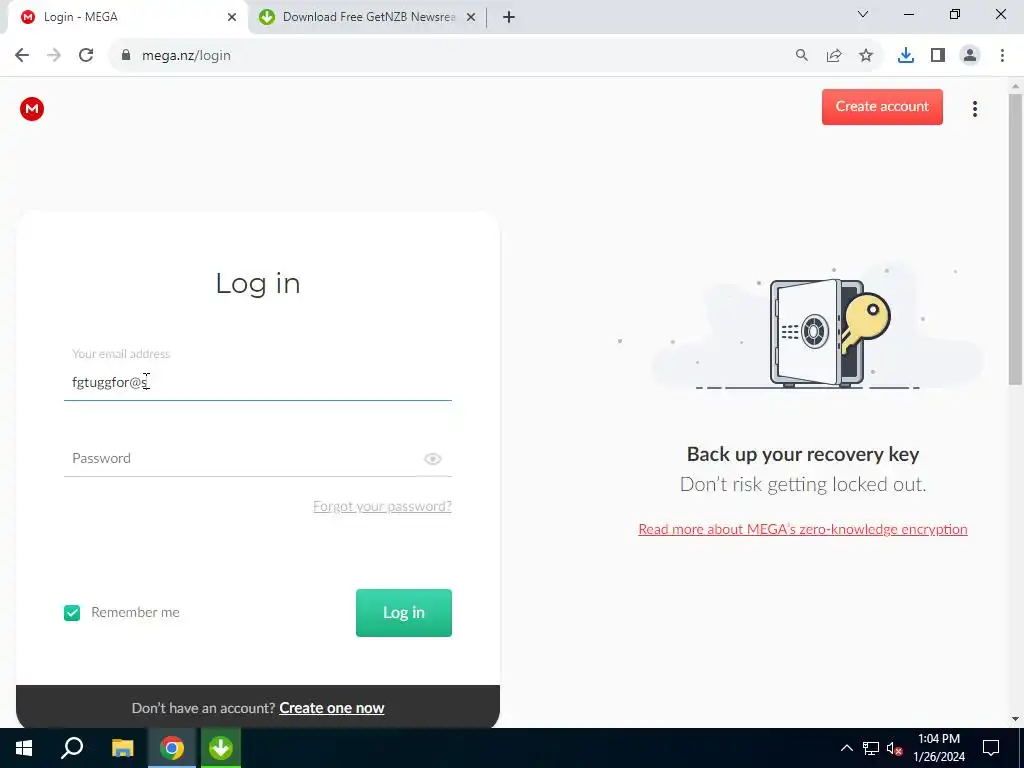Click the page vertical scrollbar
Viewport: 1024px width, 768px height.
click(1016, 240)
